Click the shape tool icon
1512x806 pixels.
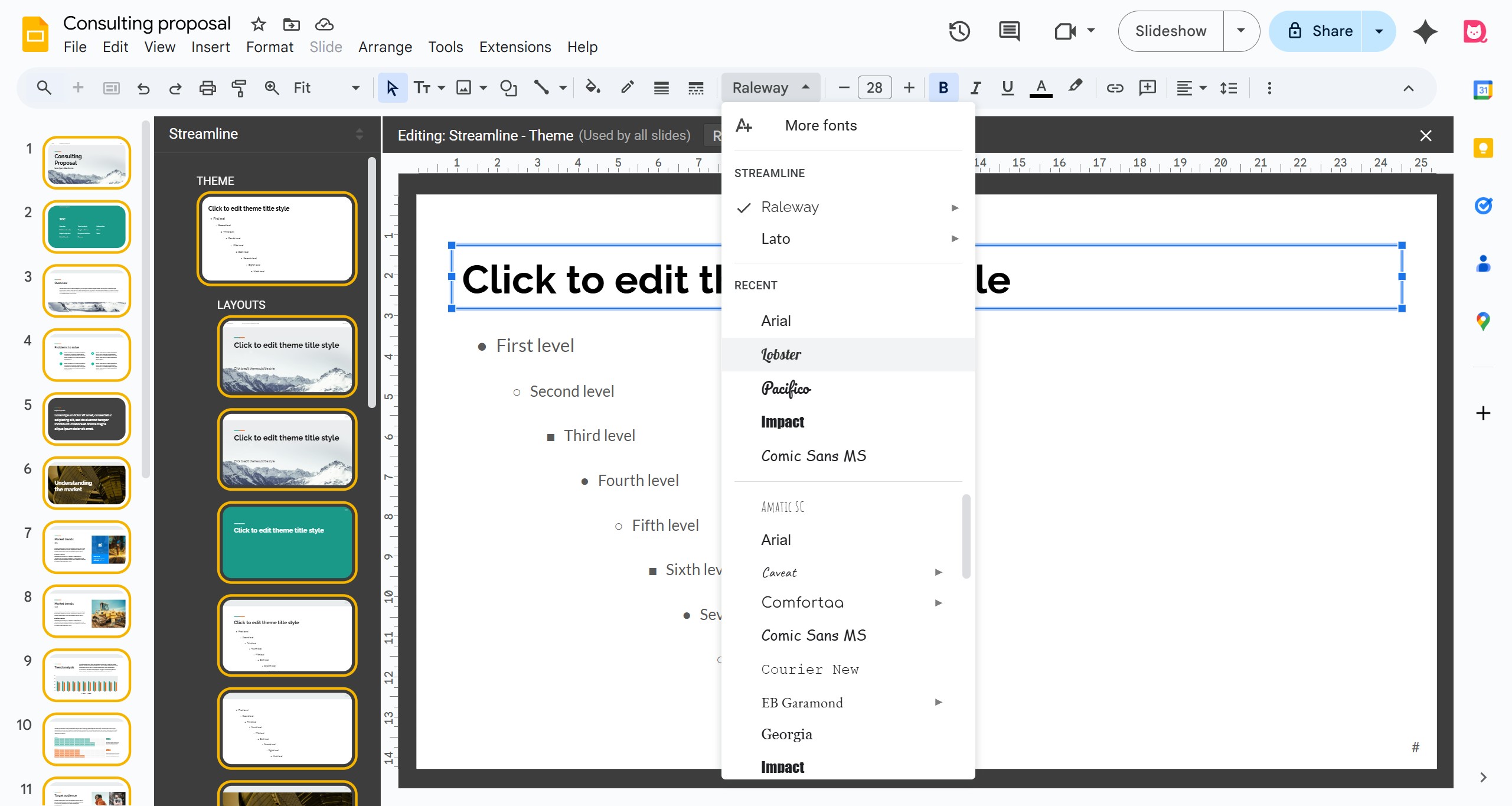pyautogui.click(x=508, y=88)
